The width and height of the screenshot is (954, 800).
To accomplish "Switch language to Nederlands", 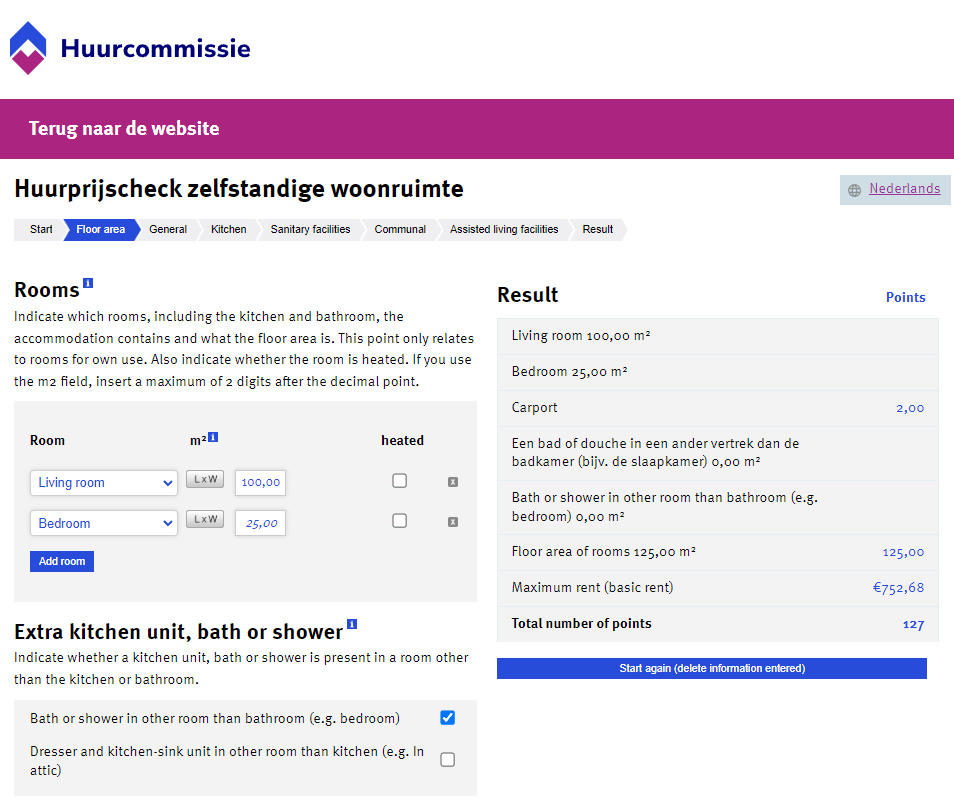I will tap(904, 189).
